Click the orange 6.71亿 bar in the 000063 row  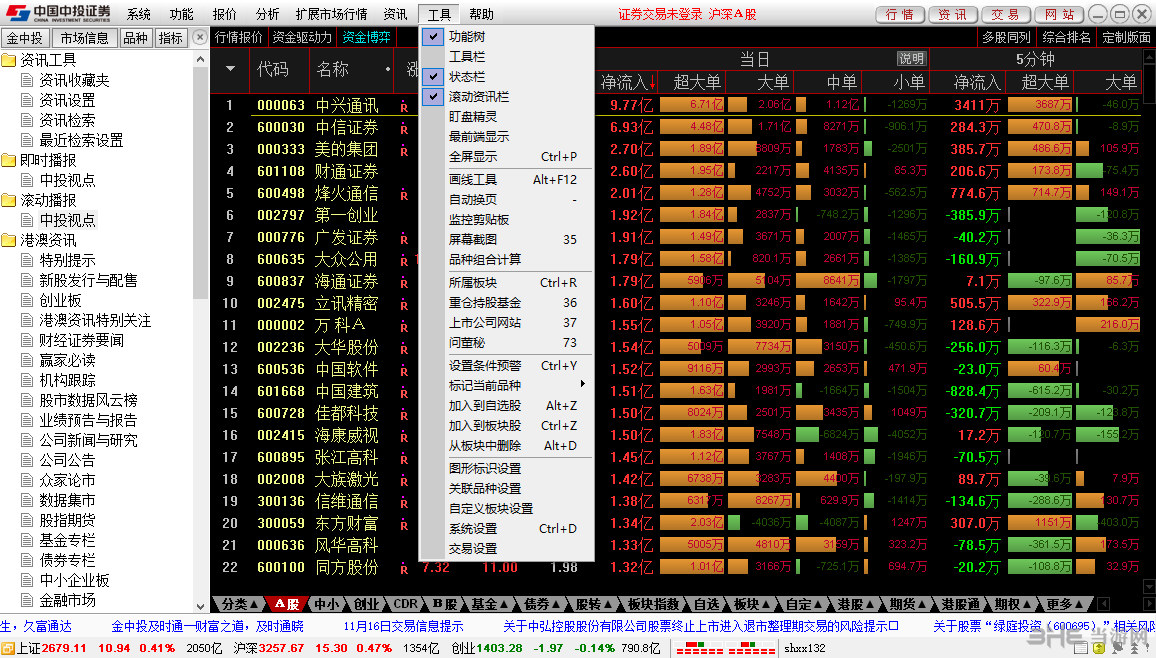coord(692,105)
